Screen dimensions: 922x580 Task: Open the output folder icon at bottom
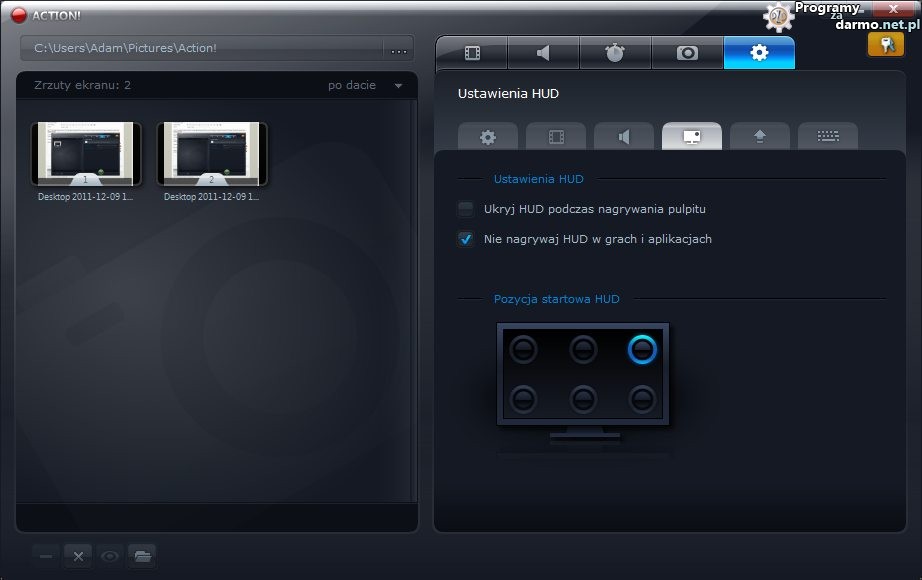142,556
